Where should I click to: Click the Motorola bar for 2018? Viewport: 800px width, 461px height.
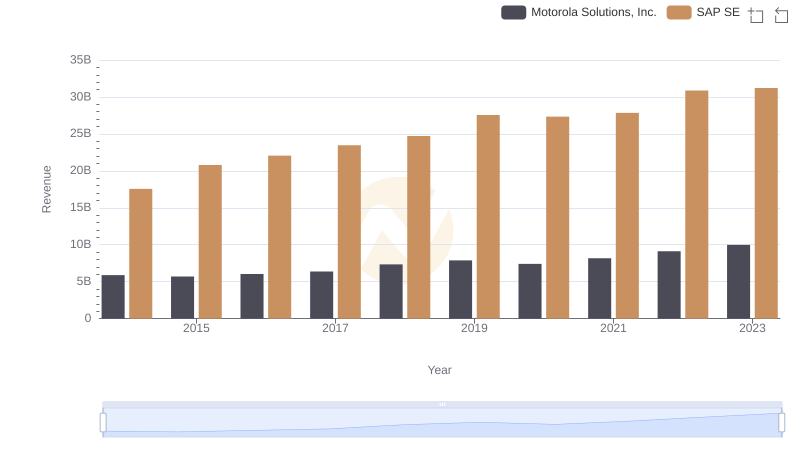click(391, 291)
